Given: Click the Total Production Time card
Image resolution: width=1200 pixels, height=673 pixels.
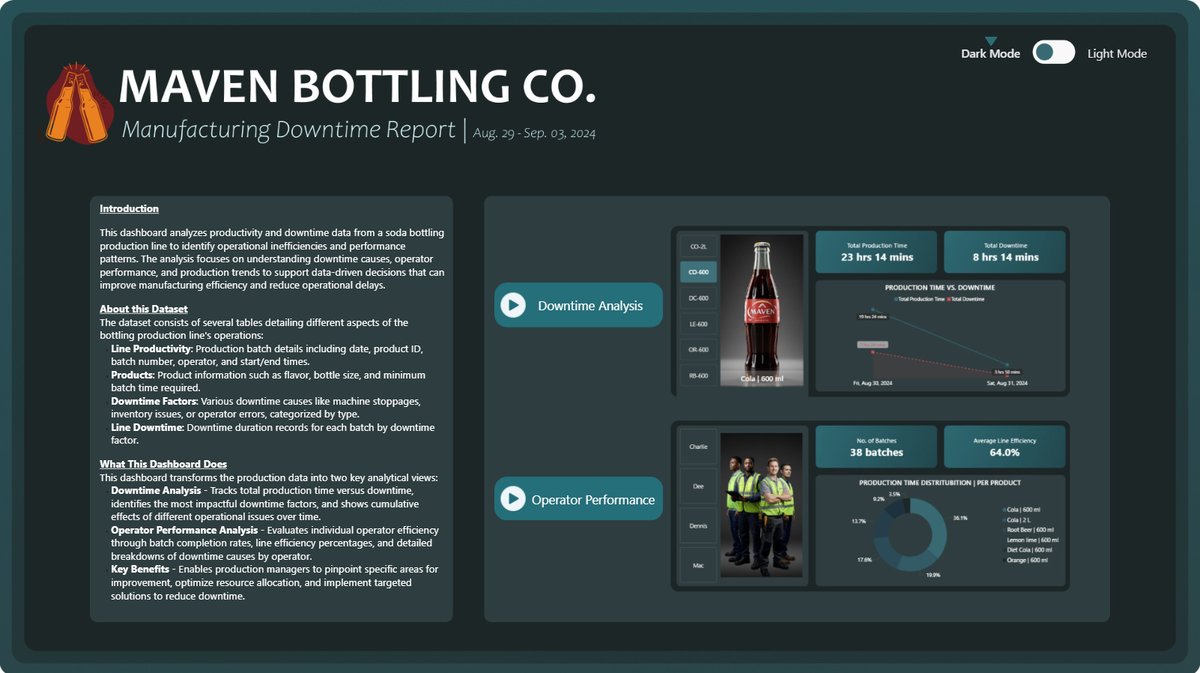Looking at the screenshot, I should (876, 252).
